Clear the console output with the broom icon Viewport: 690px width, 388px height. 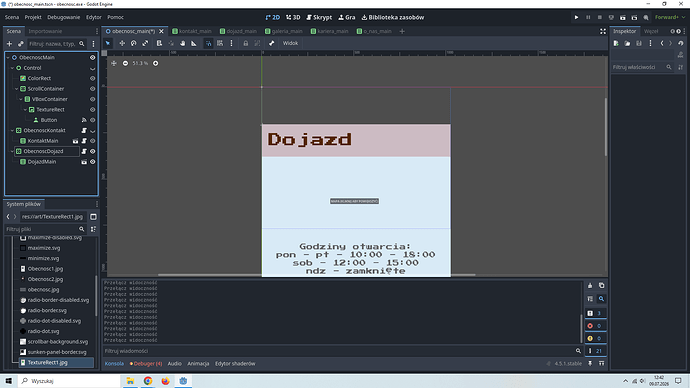tap(590, 286)
